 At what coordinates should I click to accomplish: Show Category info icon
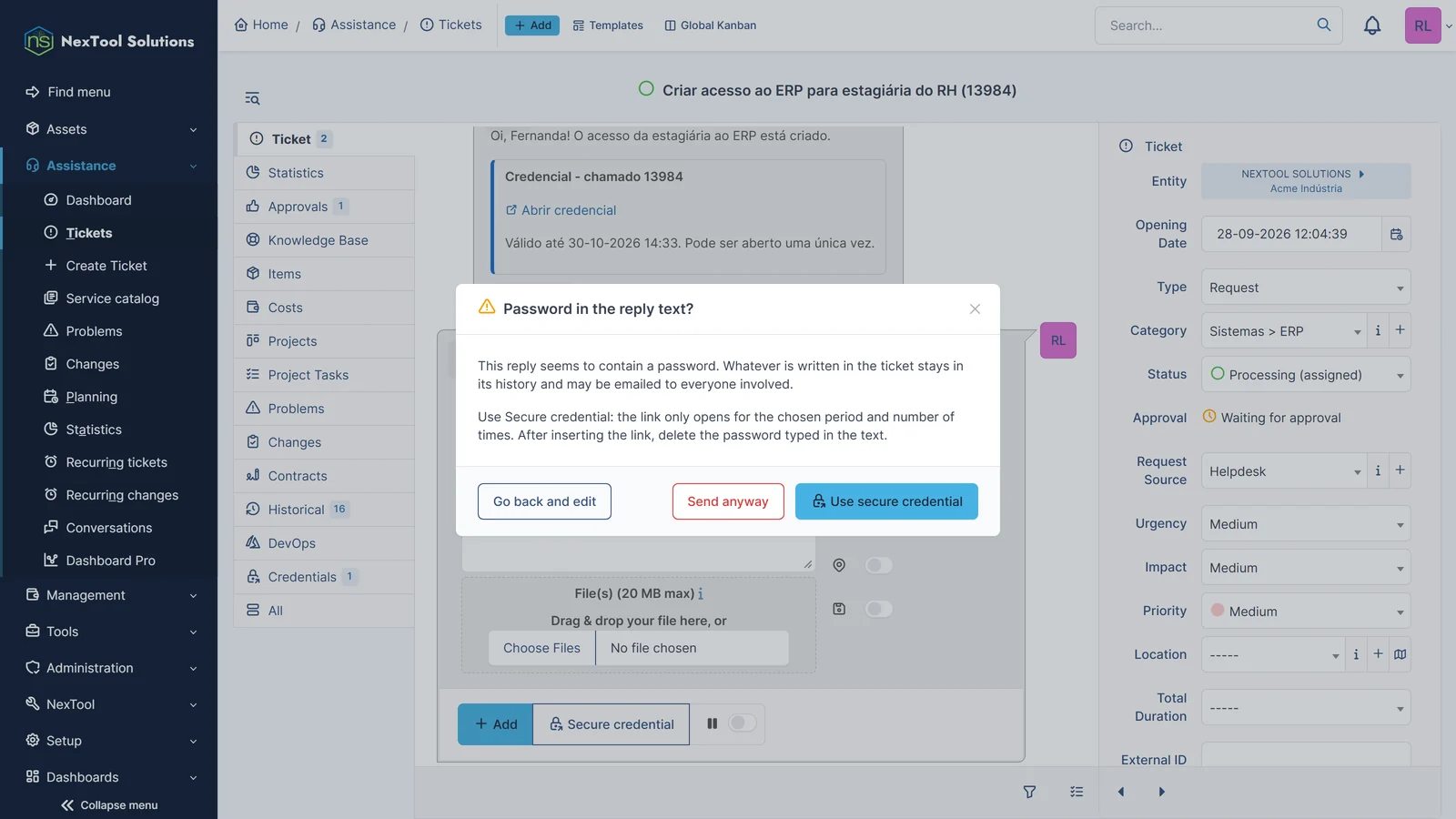point(1378,330)
